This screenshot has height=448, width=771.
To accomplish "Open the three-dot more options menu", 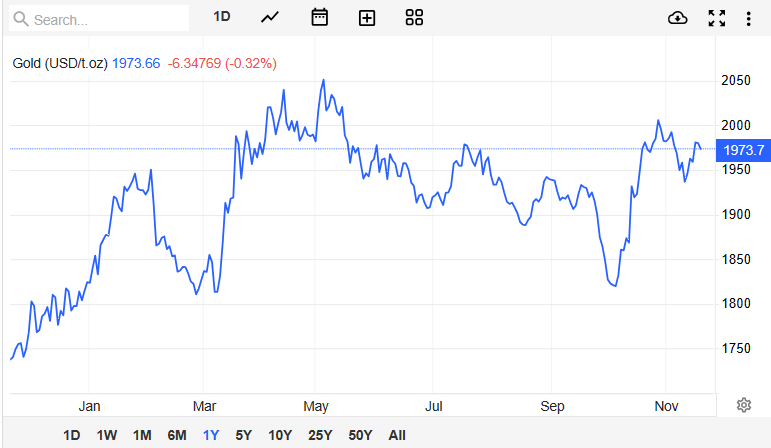I will pyautogui.click(x=748, y=19).
